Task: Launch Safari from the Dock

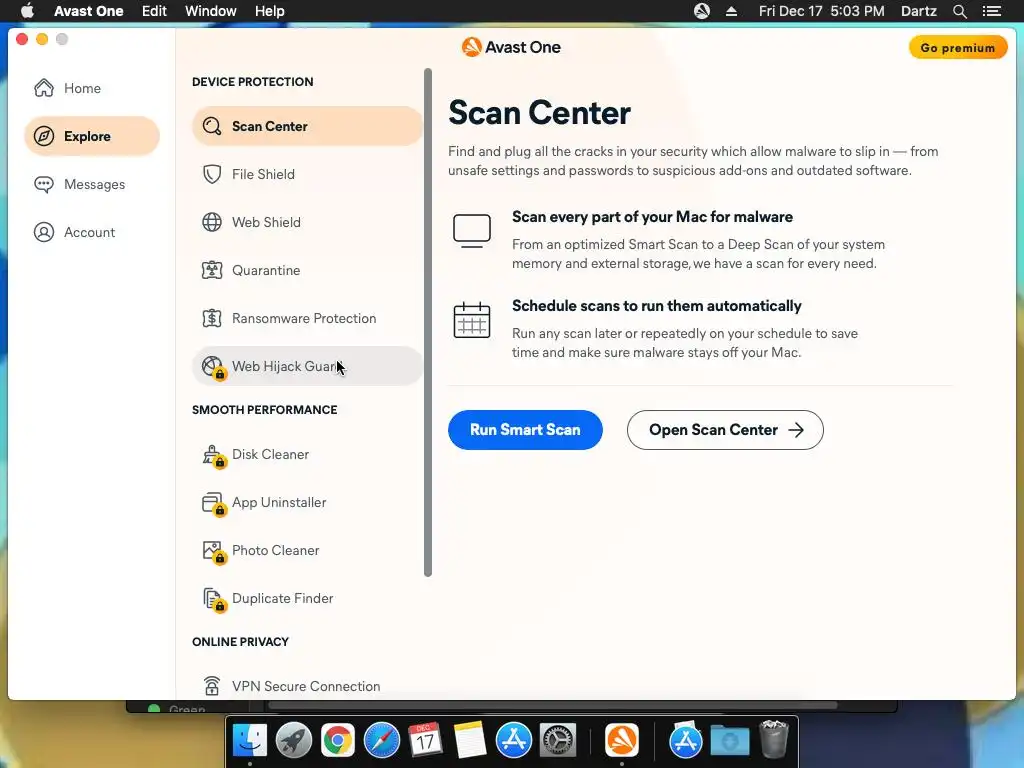Action: pos(382,740)
